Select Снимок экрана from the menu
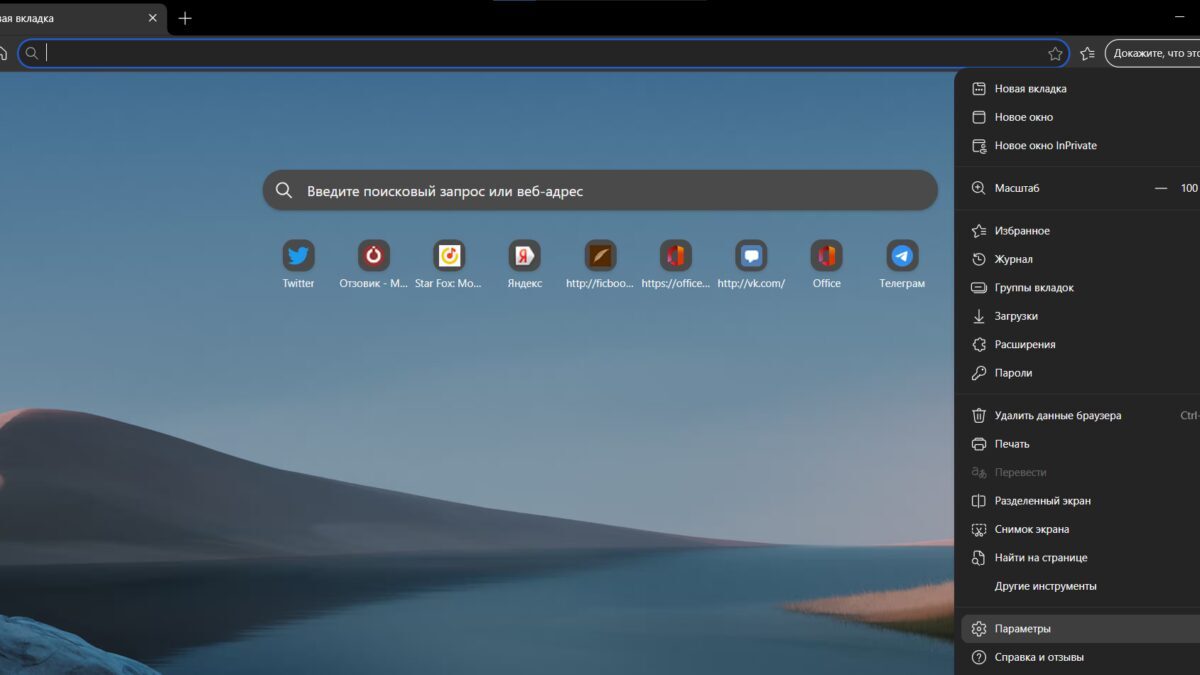This screenshot has height=675, width=1200. coord(1078,529)
